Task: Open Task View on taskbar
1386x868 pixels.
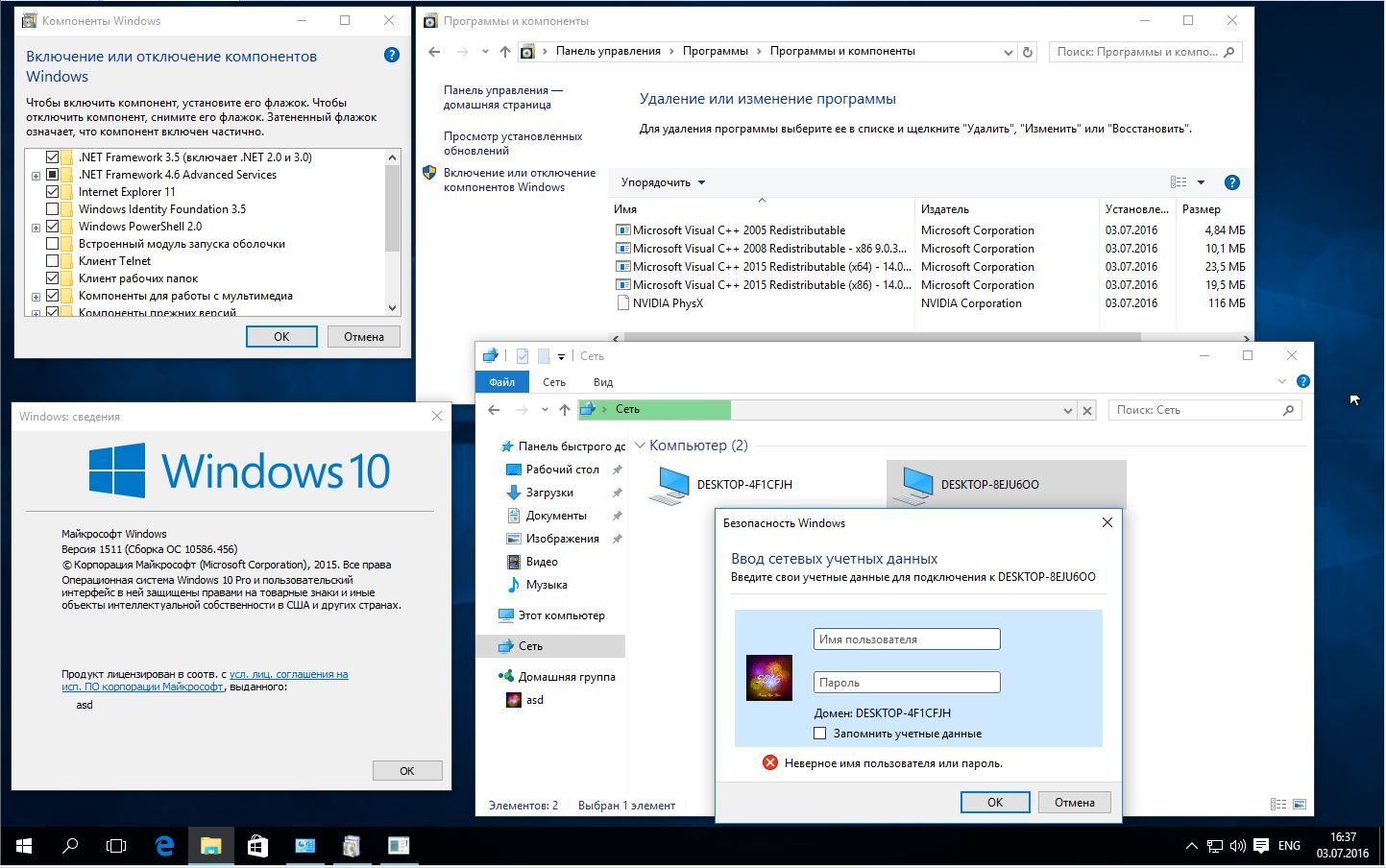Action: pos(116,846)
